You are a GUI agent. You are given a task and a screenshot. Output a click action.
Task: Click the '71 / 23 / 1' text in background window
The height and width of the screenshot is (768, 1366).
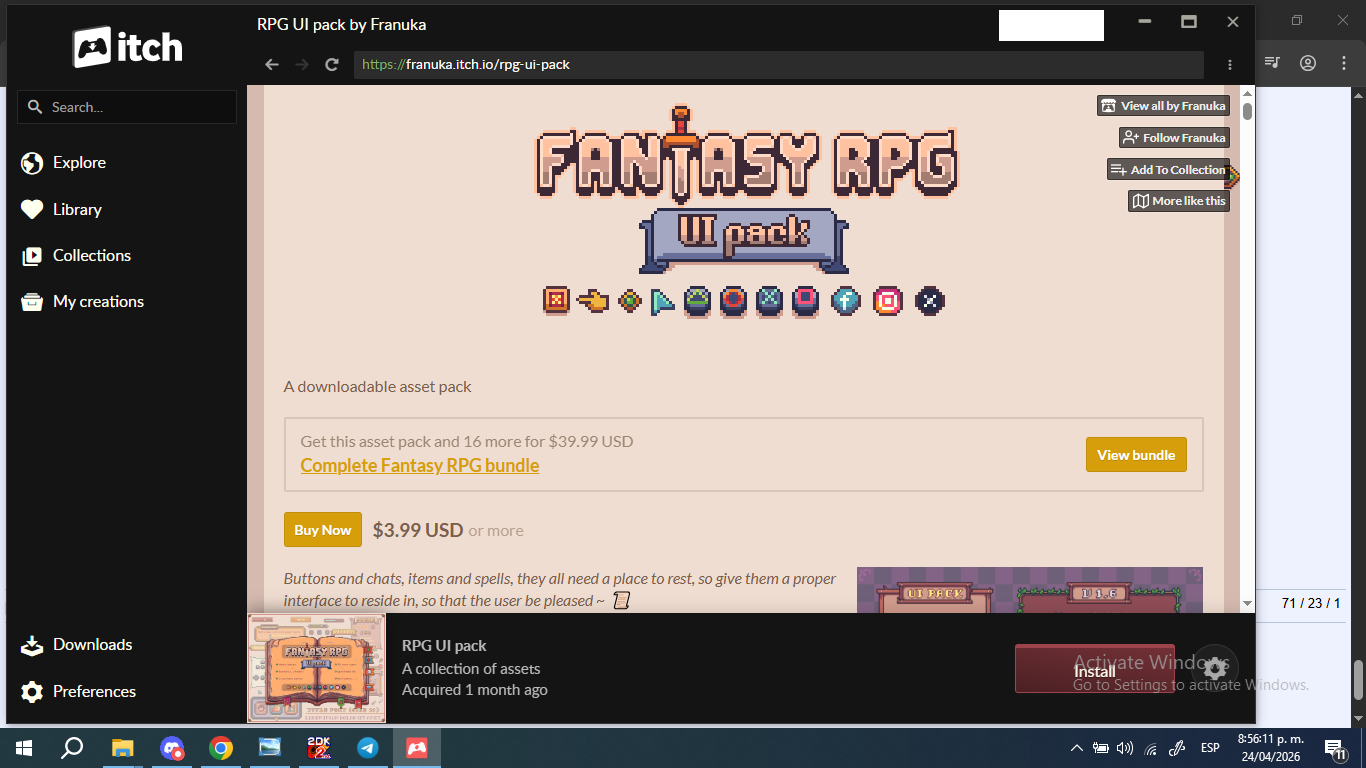coord(1310,603)
